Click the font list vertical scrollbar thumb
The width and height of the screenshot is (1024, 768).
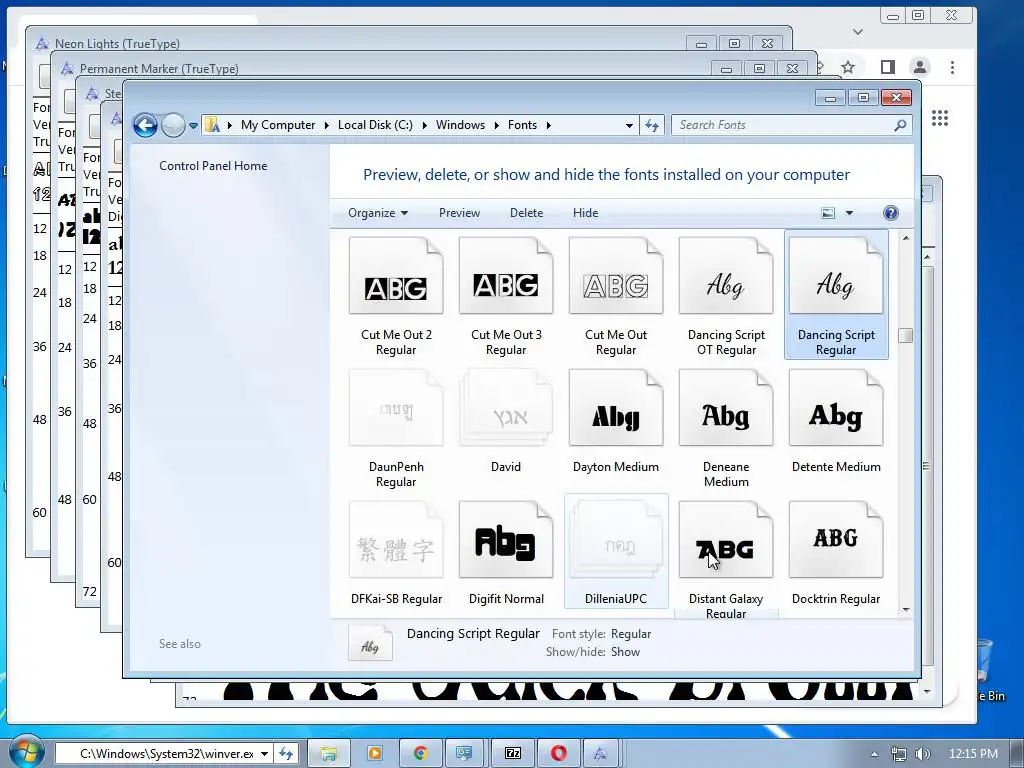(x=906, y=335)
